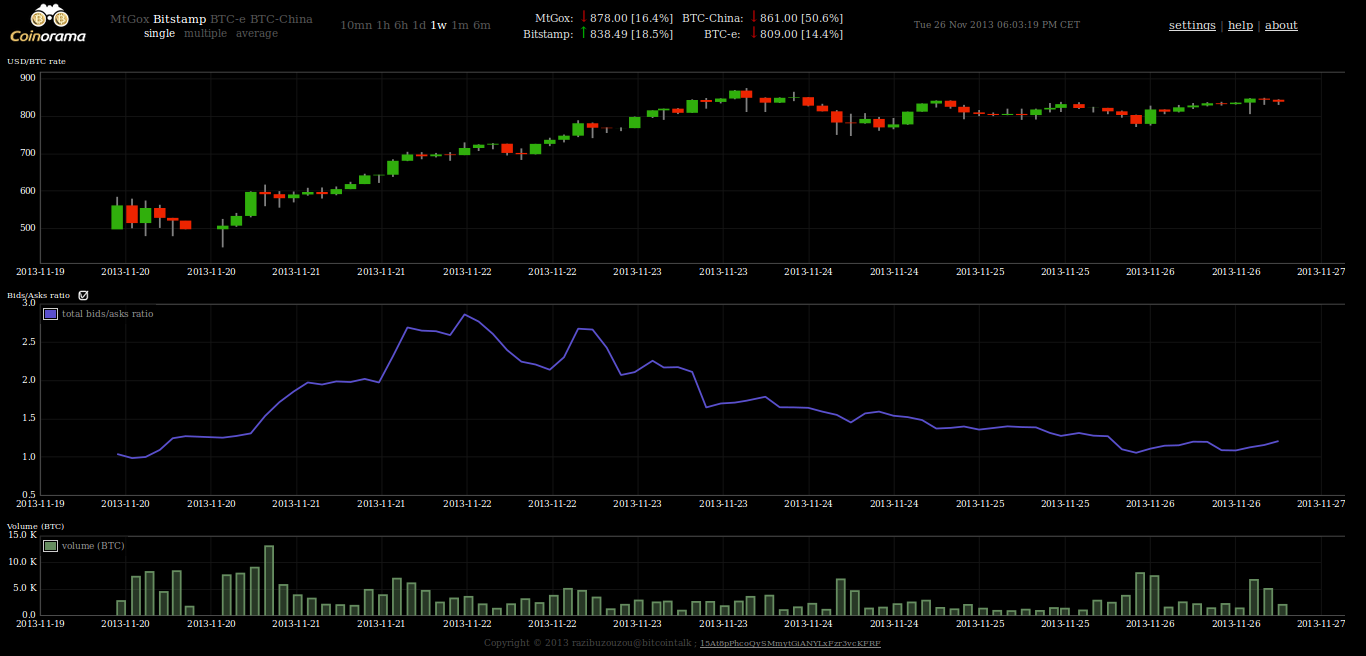Click the 15.0 K volume axis label
Screen dimensions: 1366x656
(22, 535)
